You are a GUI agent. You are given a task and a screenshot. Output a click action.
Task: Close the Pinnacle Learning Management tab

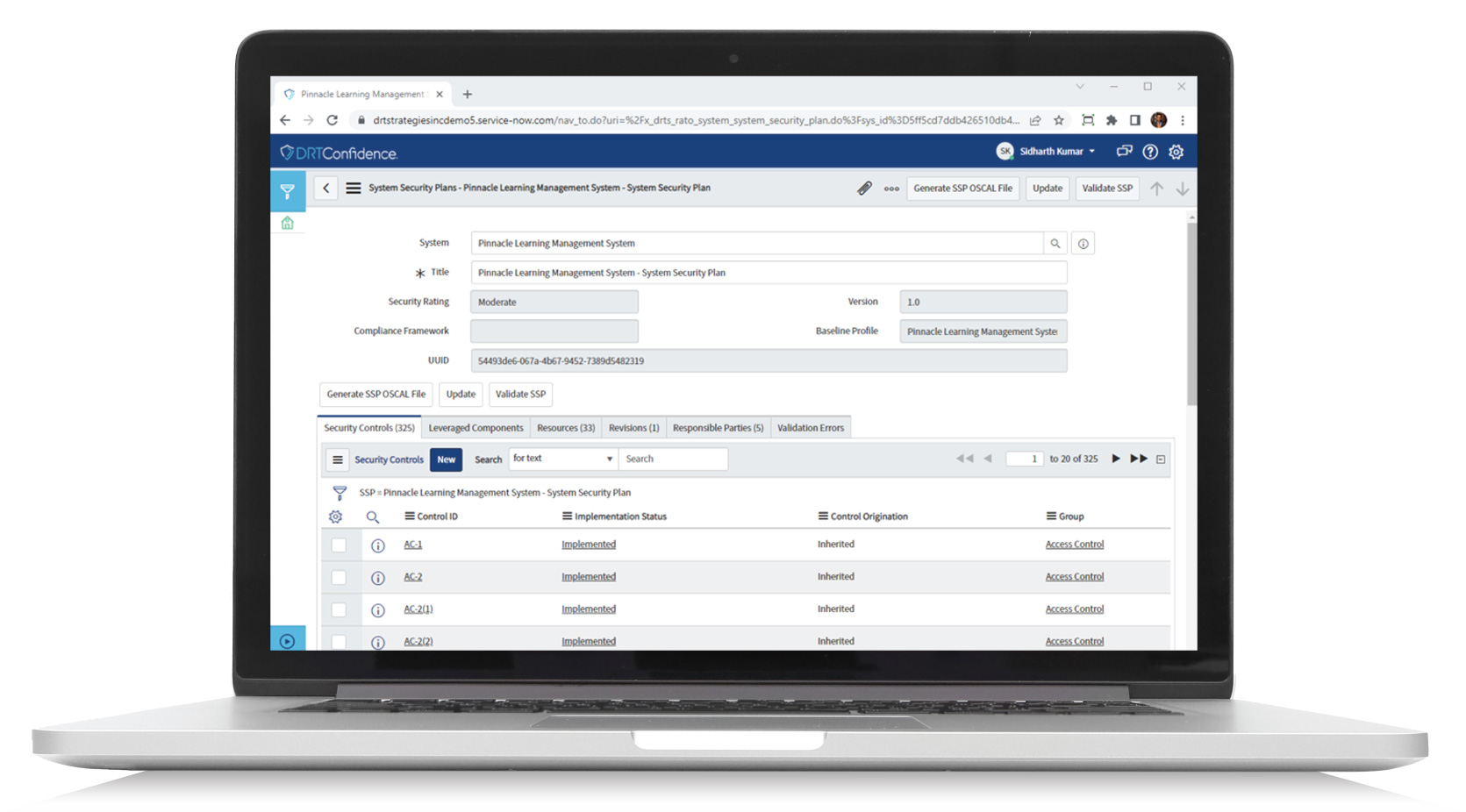pos(440,94)
